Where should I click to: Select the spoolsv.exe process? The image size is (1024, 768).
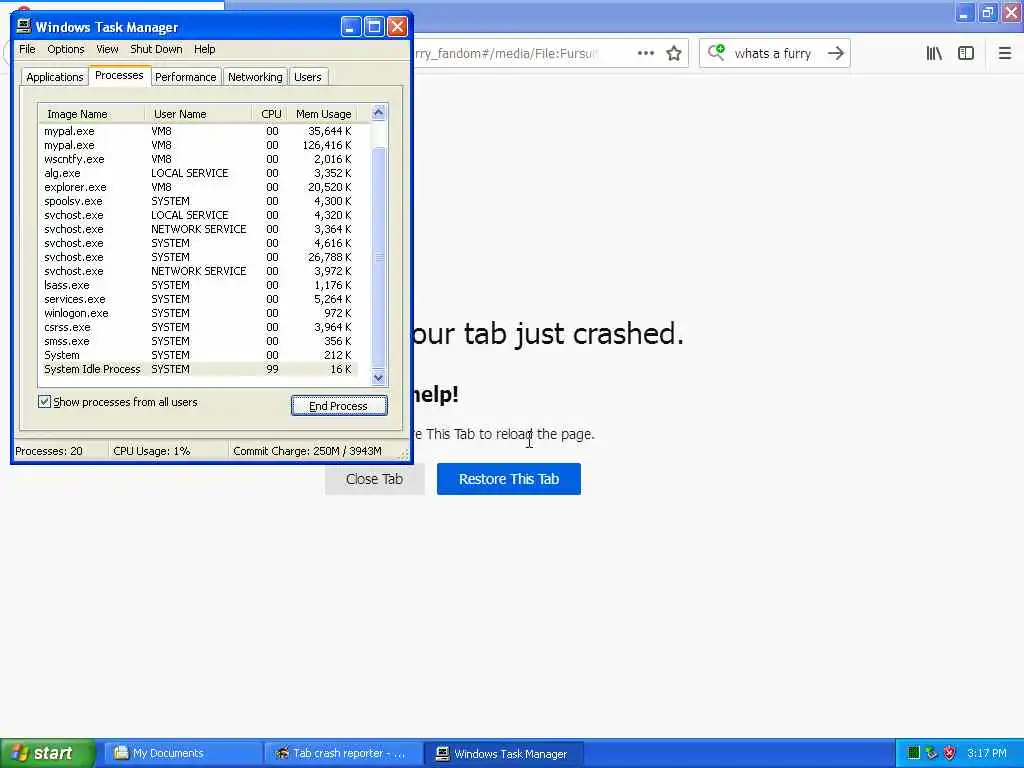(198, 201)
